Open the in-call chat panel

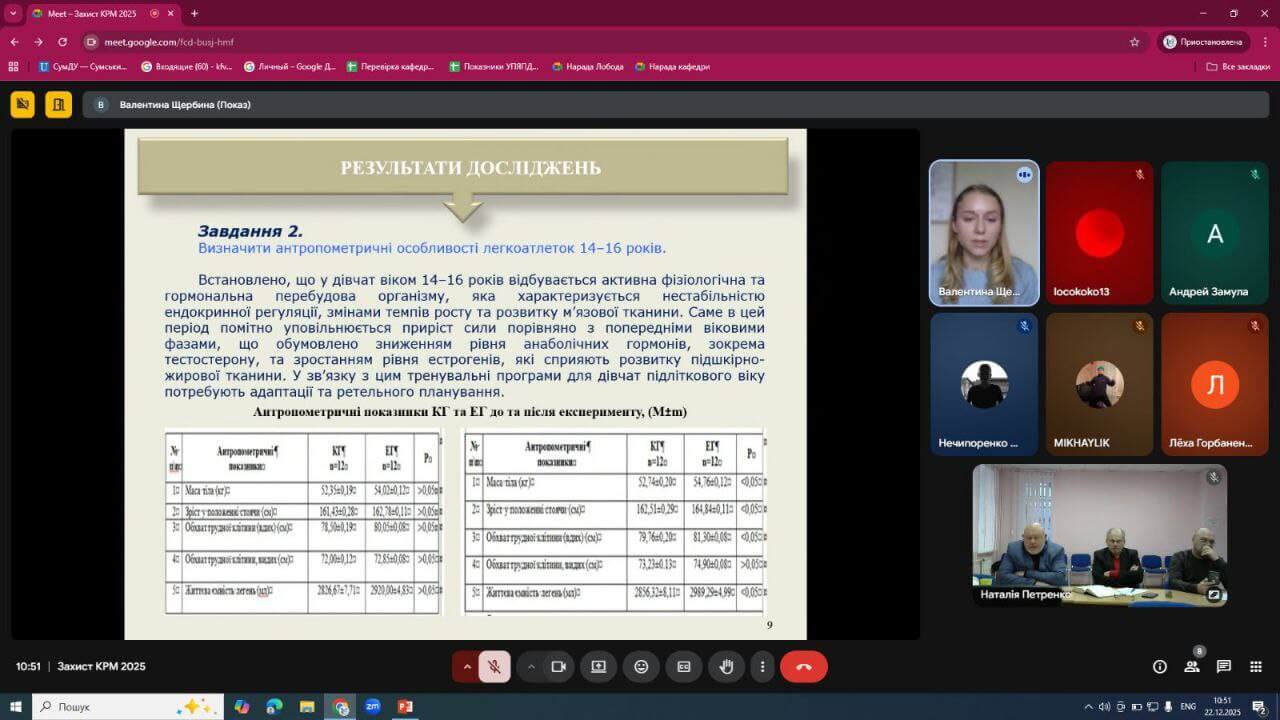(1224, 667)
